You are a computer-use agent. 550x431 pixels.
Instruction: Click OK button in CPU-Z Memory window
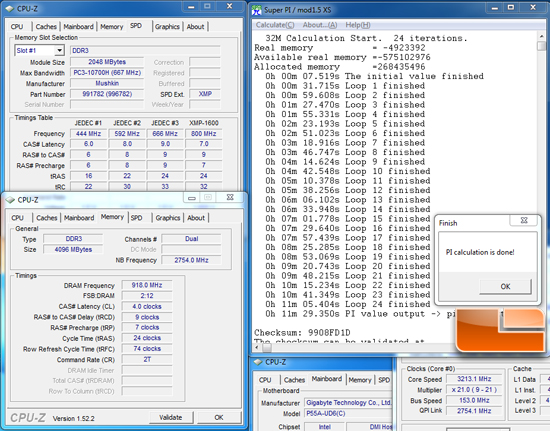point(219,417)
